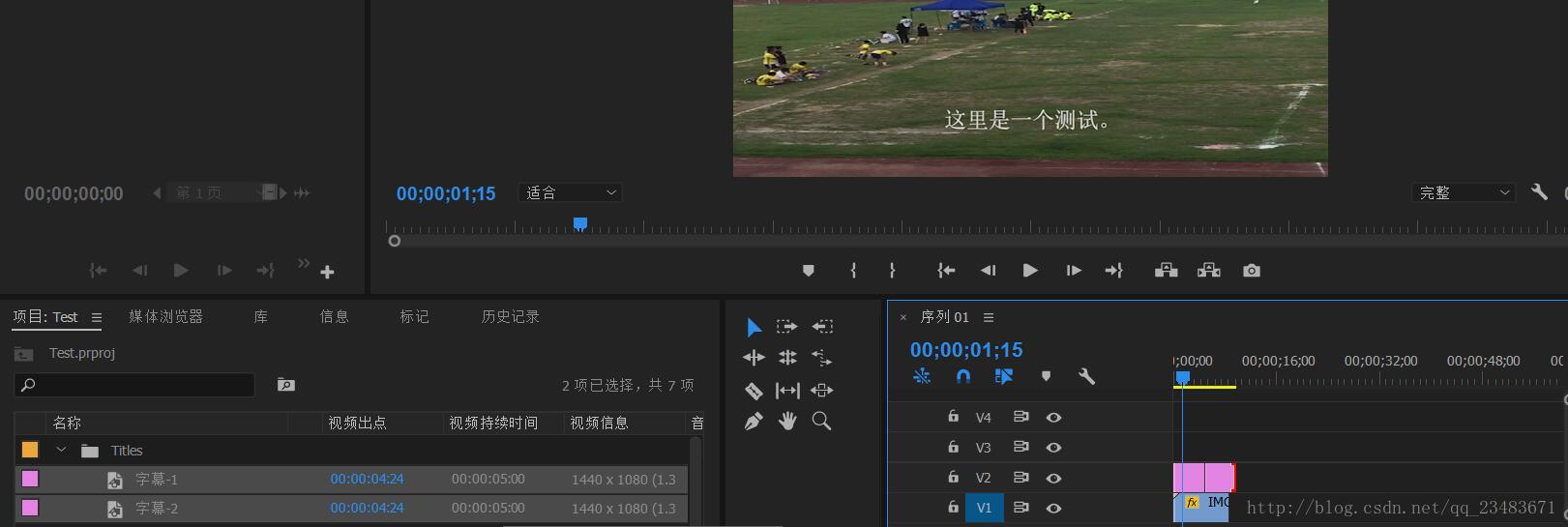This screenshot has height=527, width=1568.
Task: Click the Extract button
Action: pos(1209,271)
